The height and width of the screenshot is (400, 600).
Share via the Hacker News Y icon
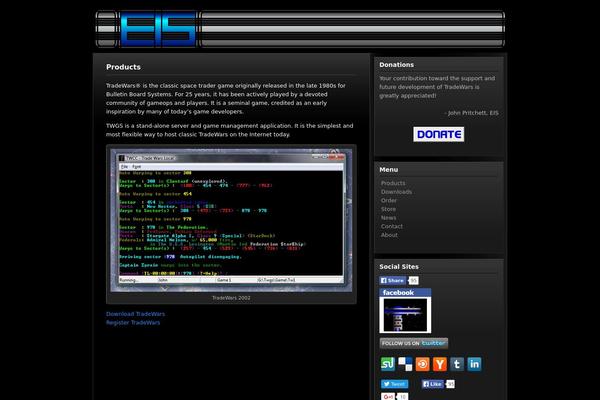(440, 364)
